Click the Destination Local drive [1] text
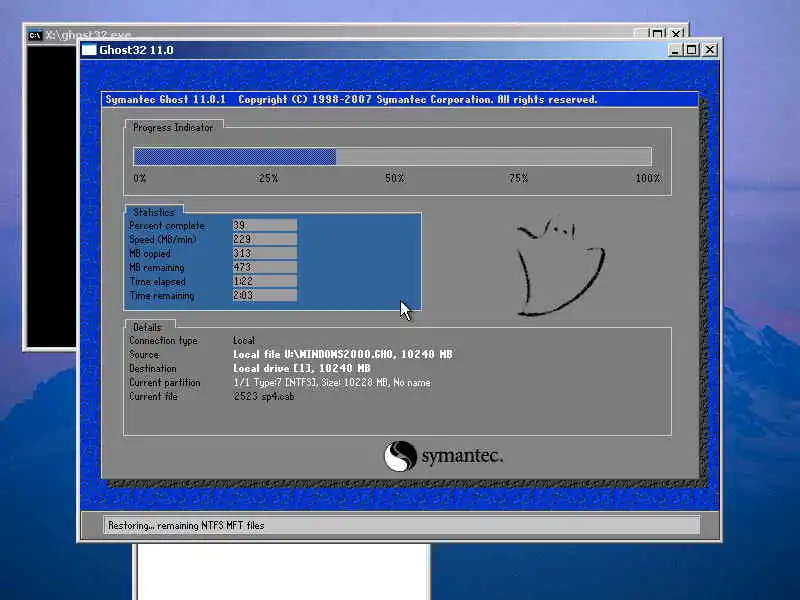 (x=302, y=368)
